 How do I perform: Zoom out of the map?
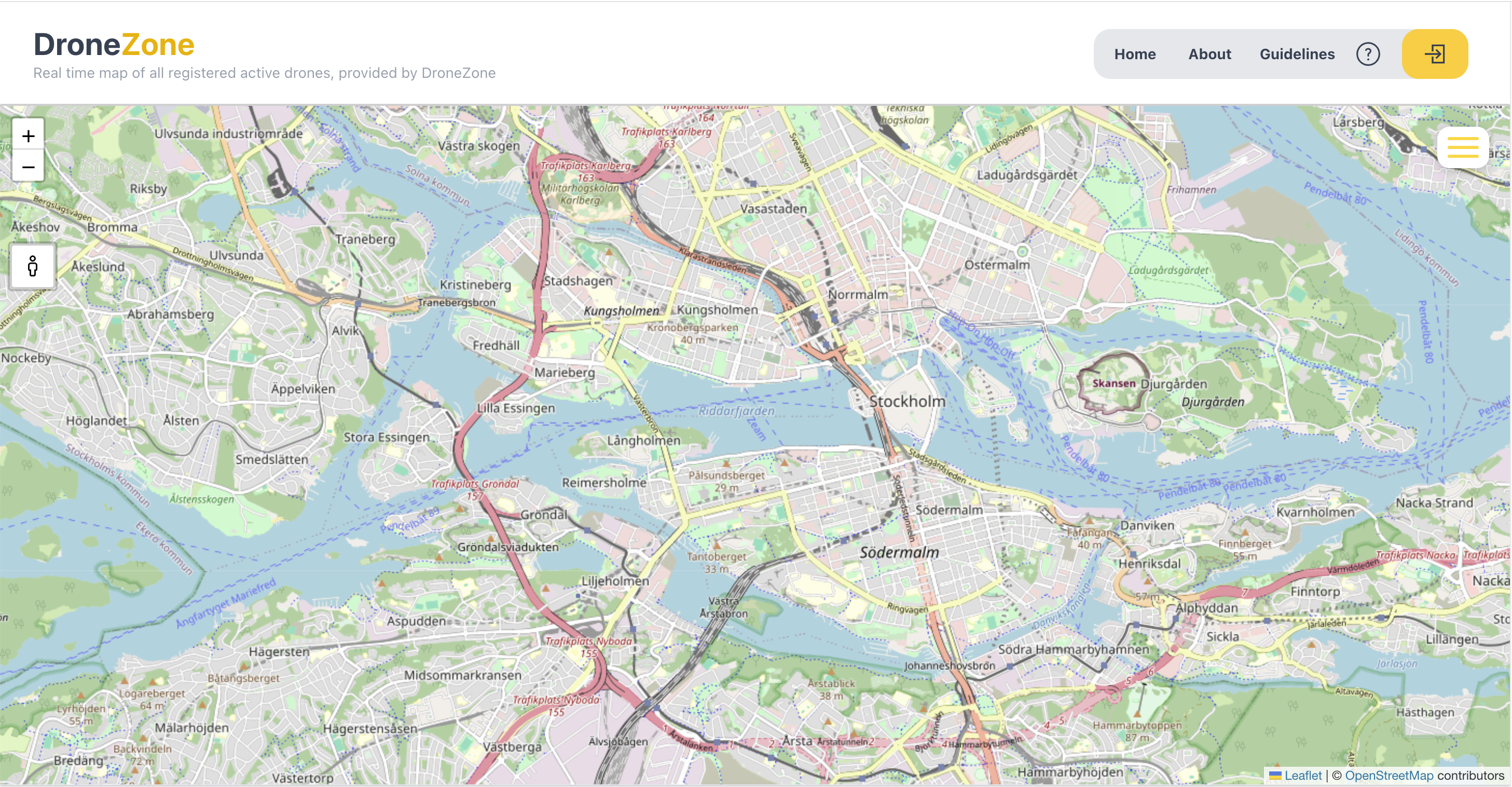pos(28,167)
